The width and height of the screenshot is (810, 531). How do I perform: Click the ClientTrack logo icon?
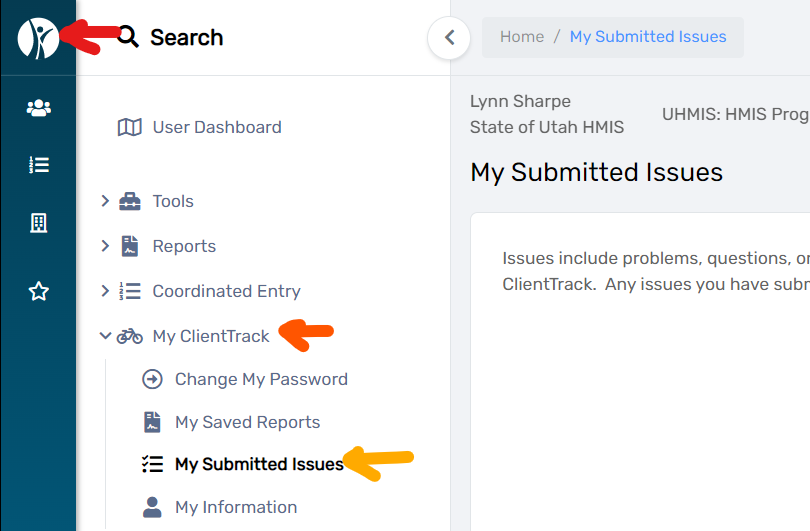38,38
